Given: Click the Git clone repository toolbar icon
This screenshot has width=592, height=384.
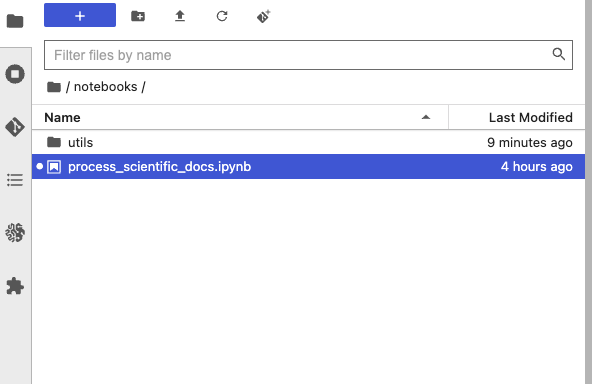Looking at the screenshot, I should [264, 16].
